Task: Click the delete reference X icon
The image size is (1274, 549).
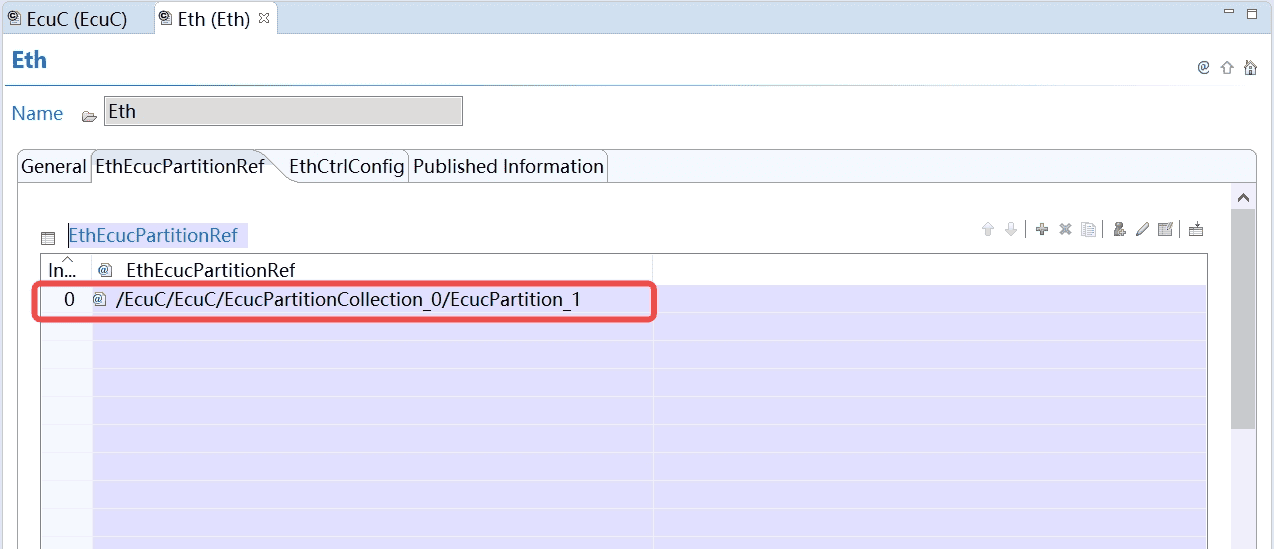Action: tap(1065, 229)
